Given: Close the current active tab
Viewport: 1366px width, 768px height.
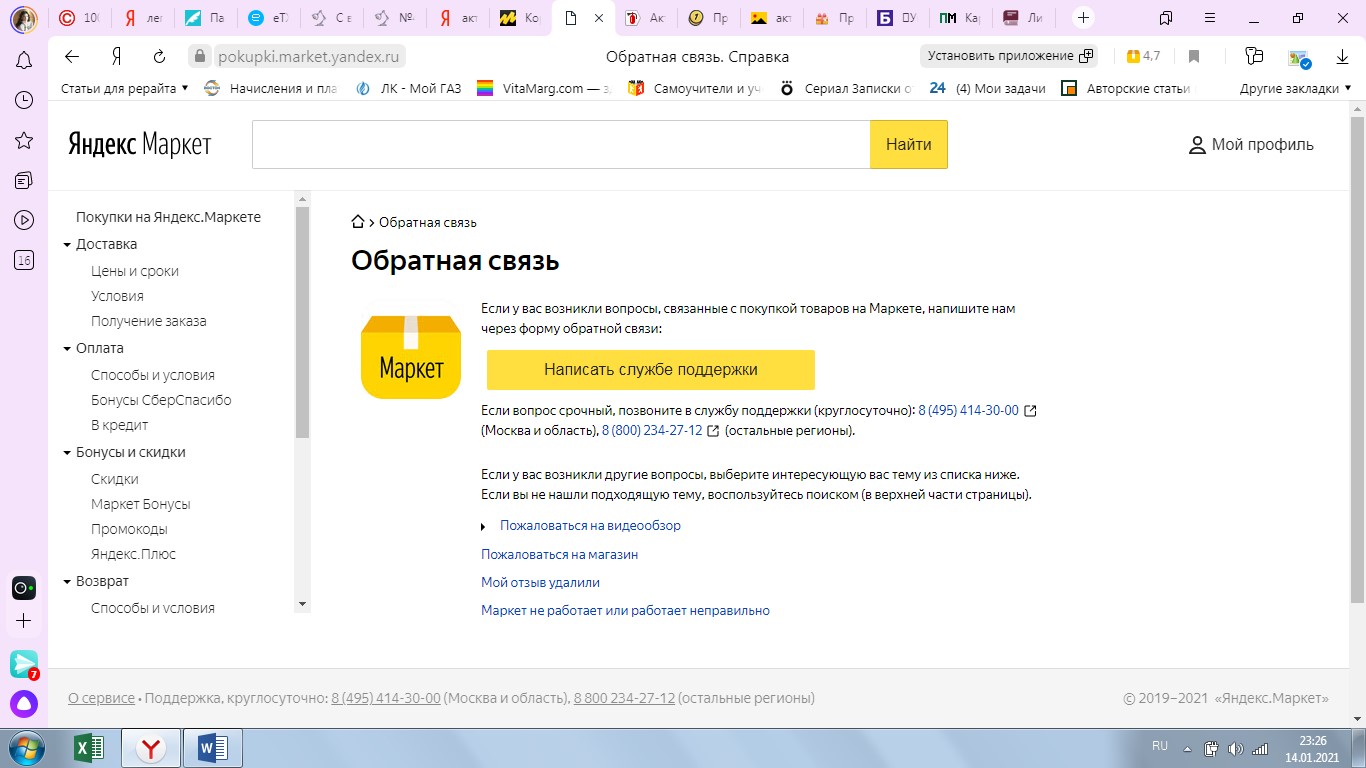Looking at the screenshot, I should tap(598, 18).
